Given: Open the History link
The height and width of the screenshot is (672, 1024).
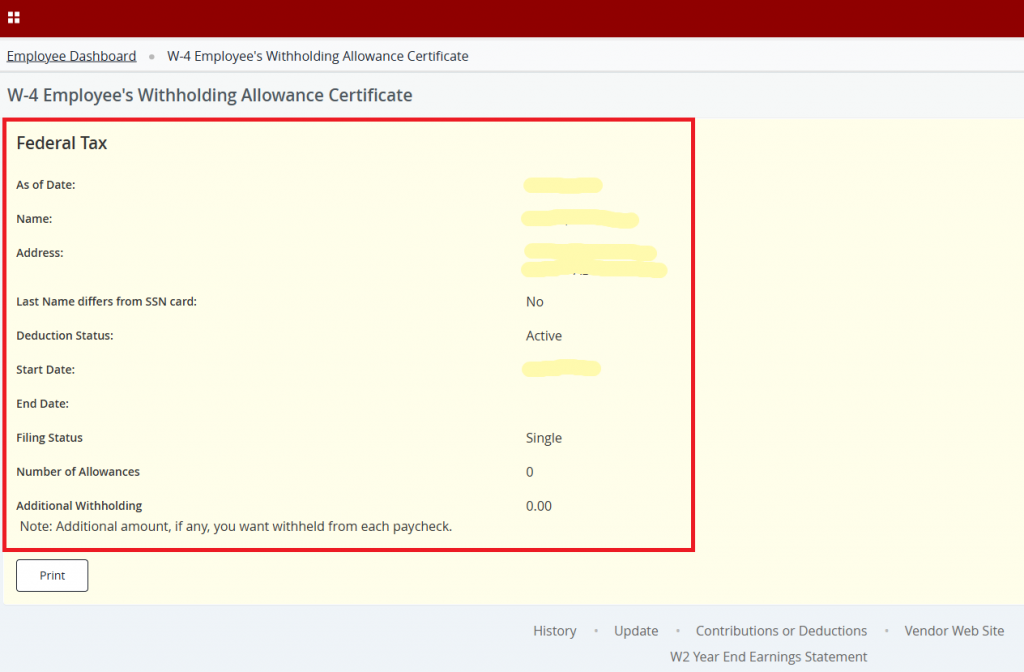Looking at the screenshot, I should (x=554, y=631).
